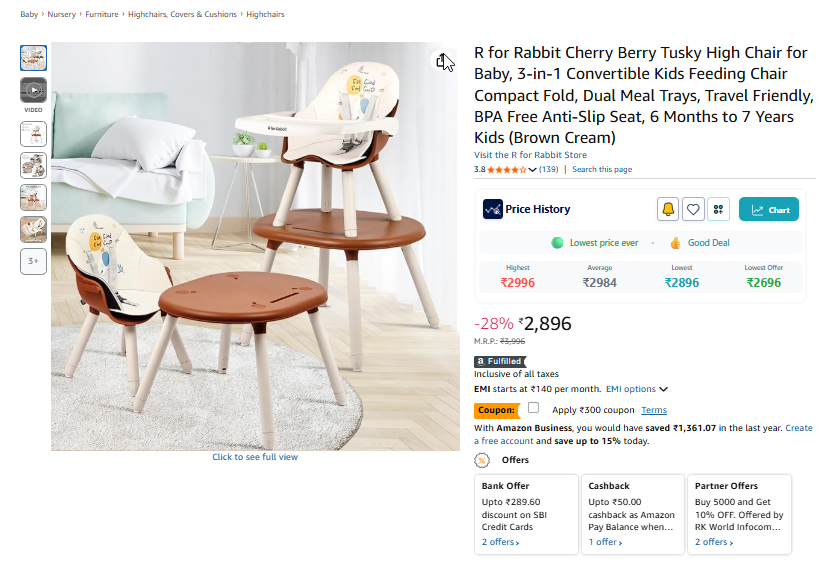Open the 3+ more images thumbnail
The image size is (834, 564).
tap(33, 261)
